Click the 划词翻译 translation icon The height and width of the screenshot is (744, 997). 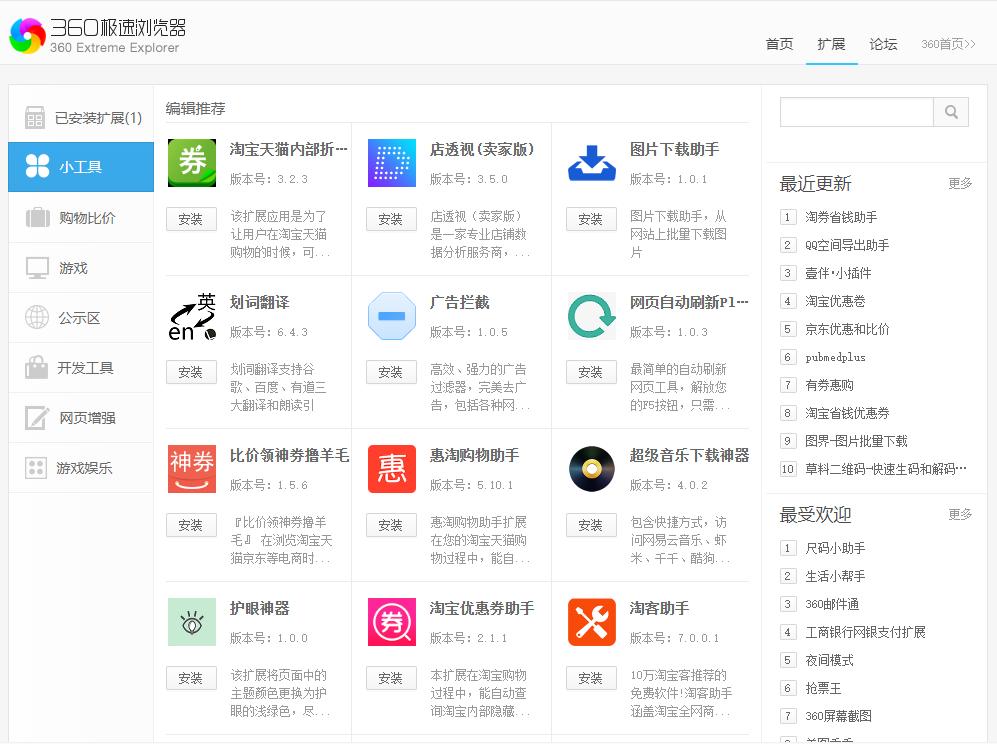[190, 316]
